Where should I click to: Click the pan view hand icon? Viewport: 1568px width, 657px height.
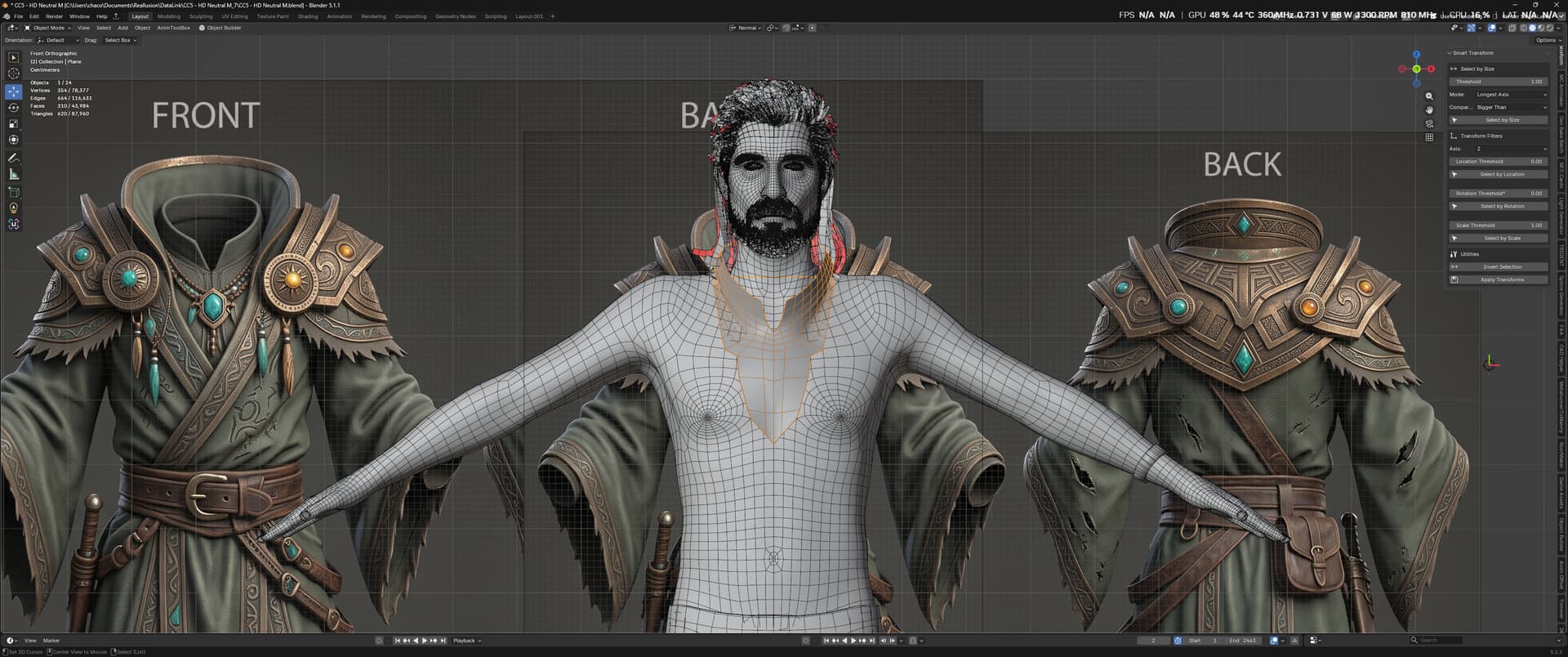pyautogui.click(x=1429, y=109)
